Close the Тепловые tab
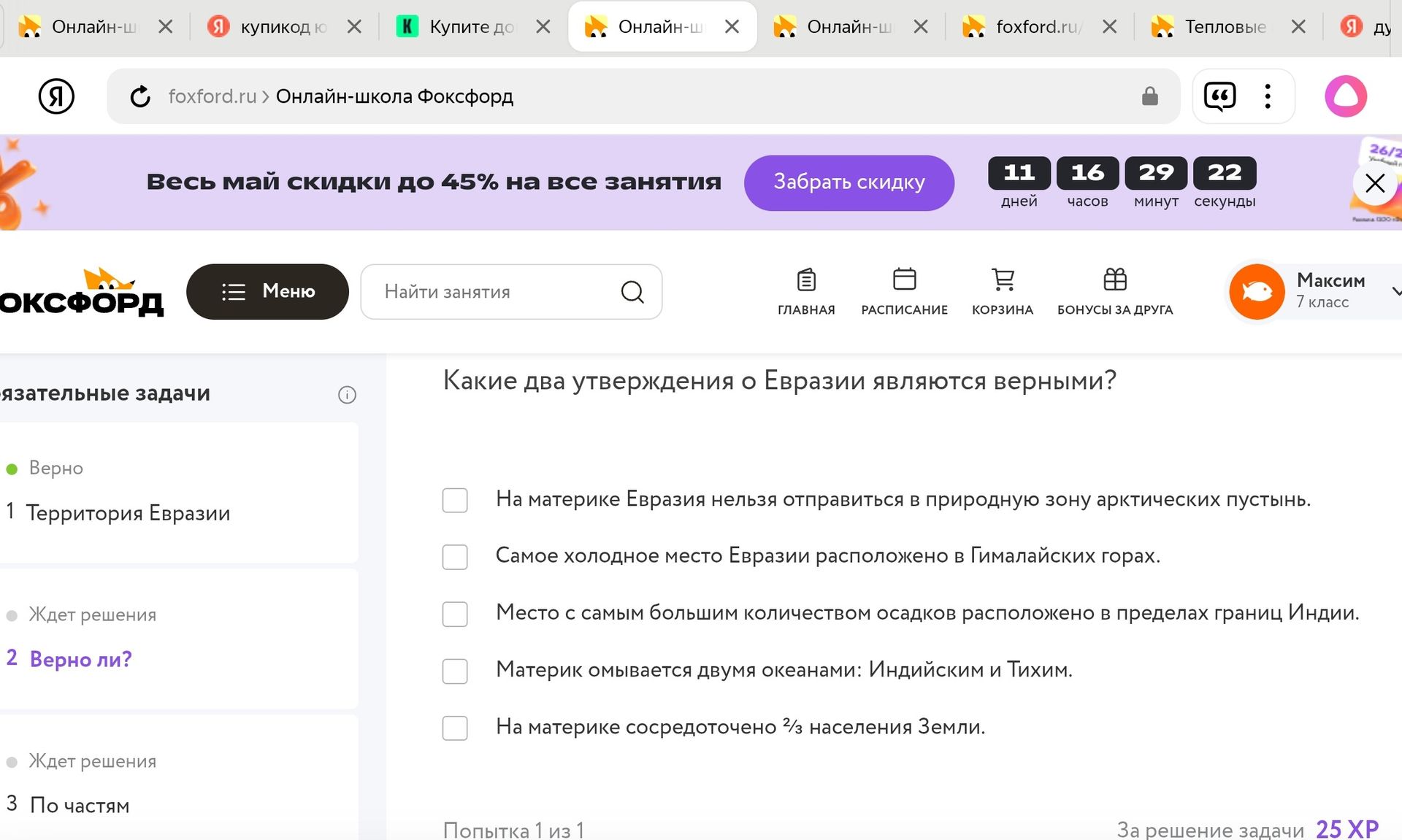The width and height of the screenshot is (1402, 840). (1298, 27)
